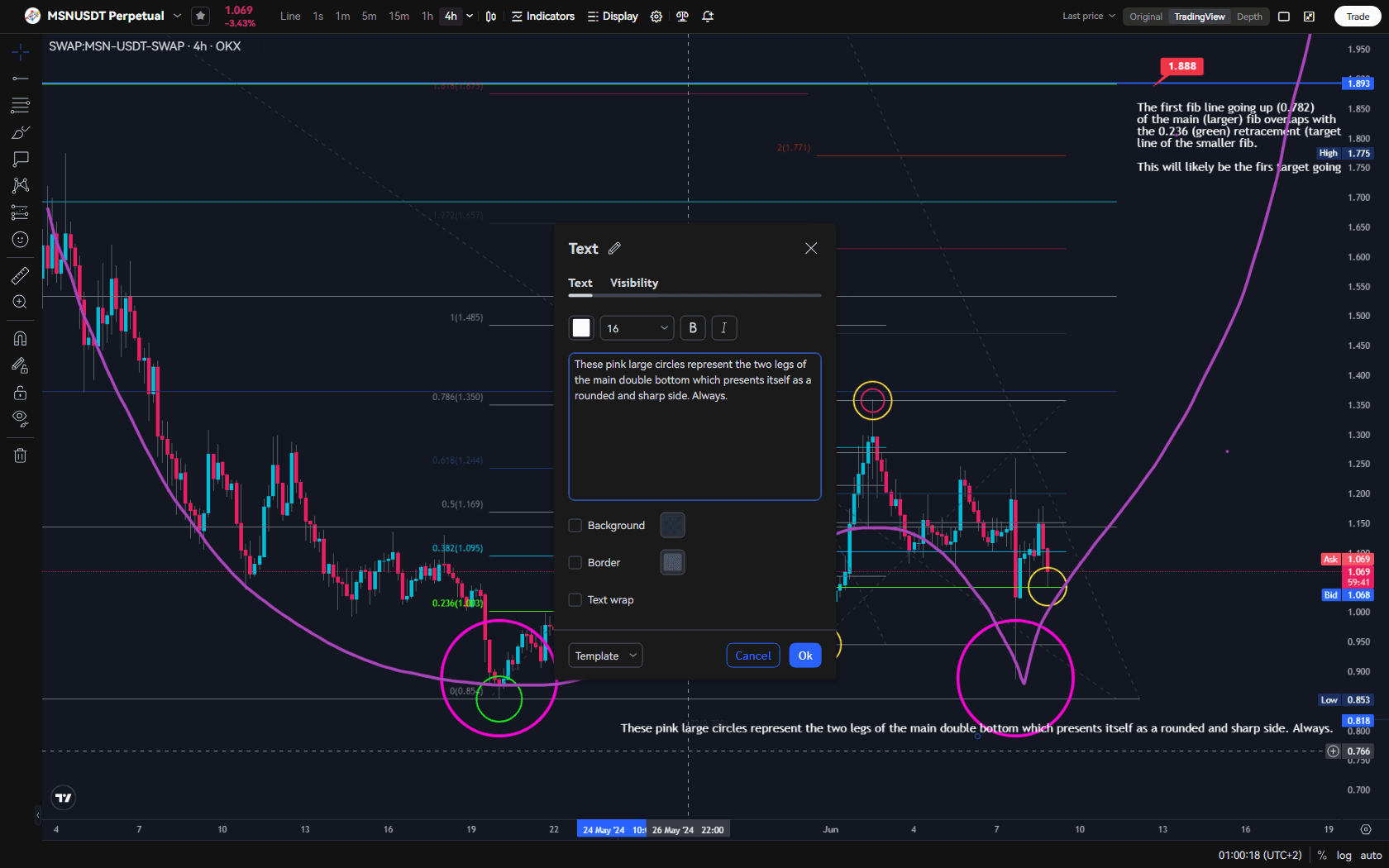Lock all drawing tools

coord(21,392)
